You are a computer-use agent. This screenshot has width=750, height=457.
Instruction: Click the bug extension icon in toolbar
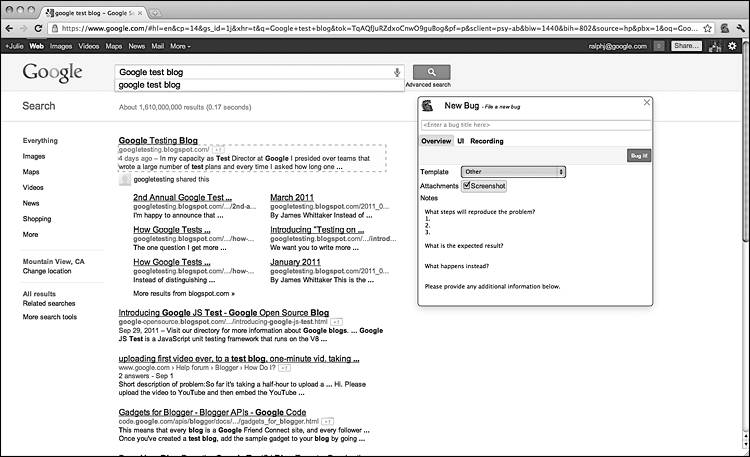(x=725, y=29)
